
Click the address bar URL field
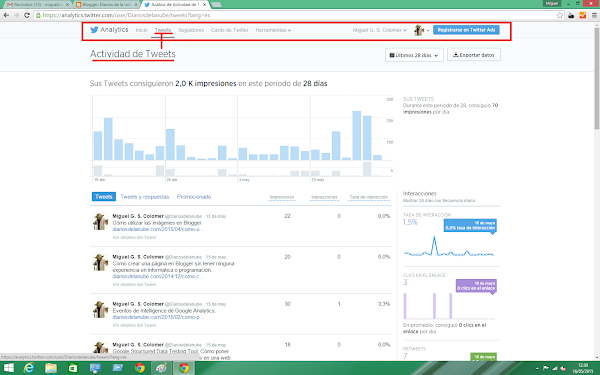295,15
